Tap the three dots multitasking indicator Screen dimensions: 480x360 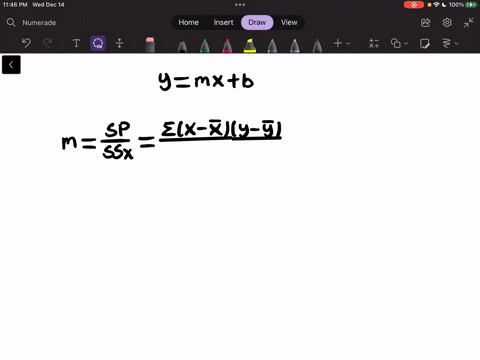pos(240,5)
